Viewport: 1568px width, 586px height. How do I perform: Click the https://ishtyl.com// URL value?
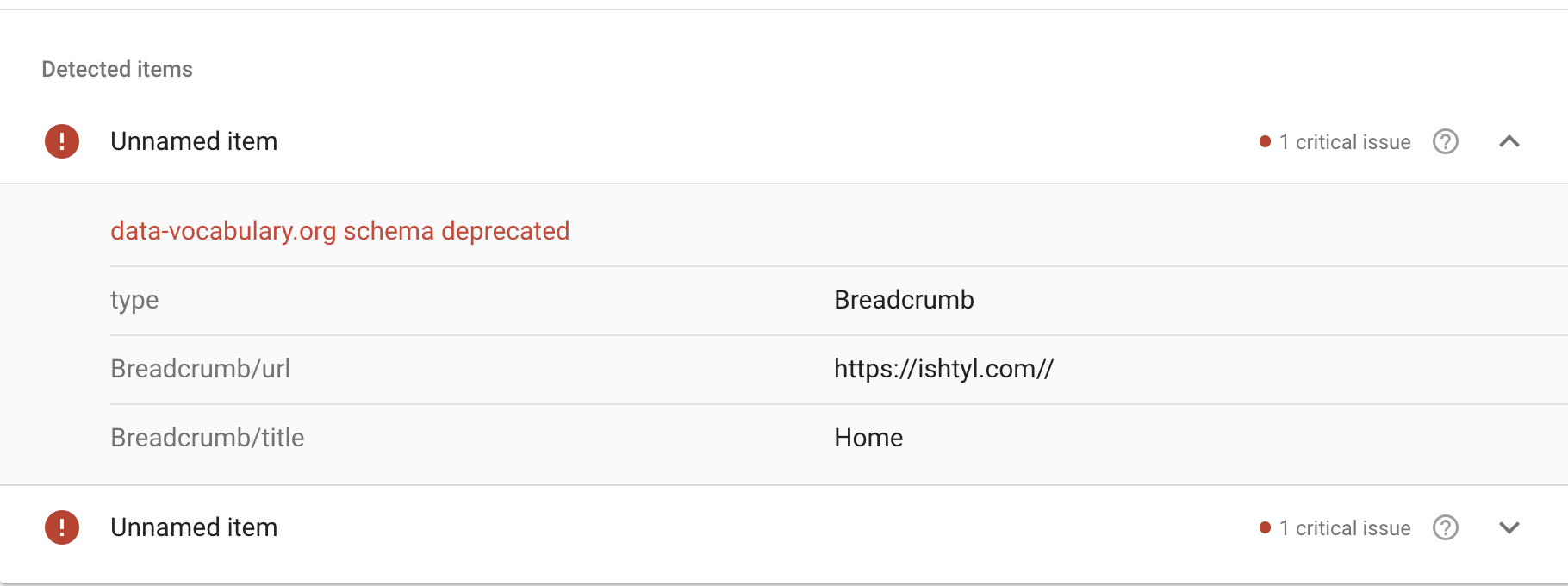click(x=943, y=369)
